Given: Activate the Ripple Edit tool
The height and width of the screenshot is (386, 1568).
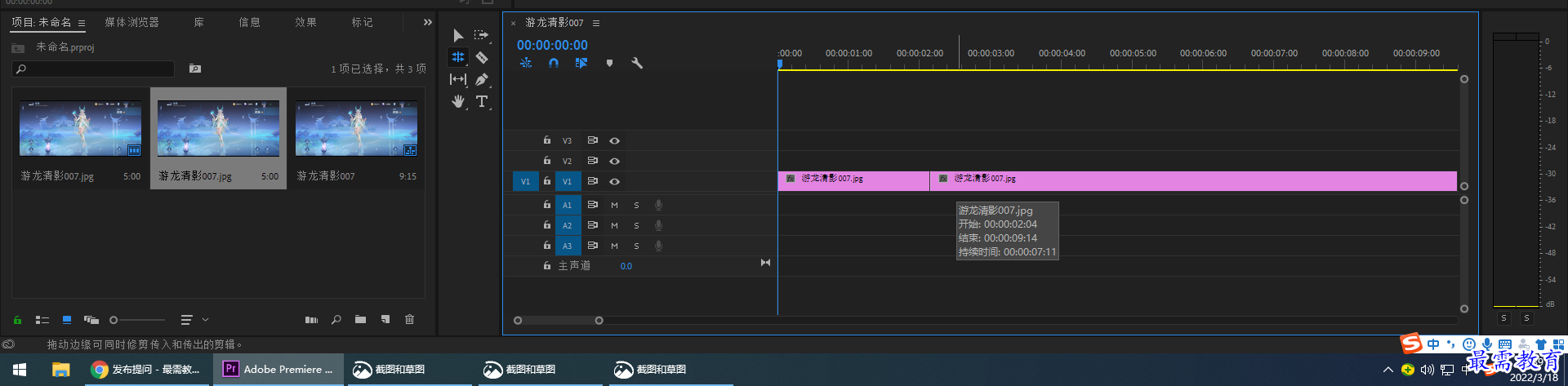Looking at the screenshot, I should click(x=458, y=57).
